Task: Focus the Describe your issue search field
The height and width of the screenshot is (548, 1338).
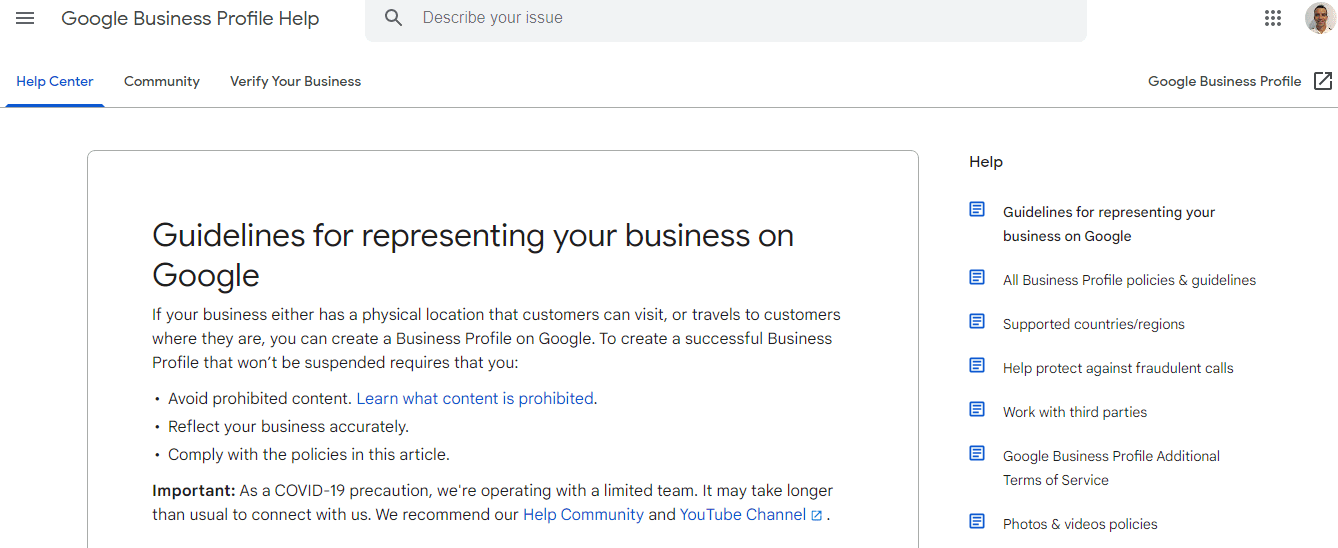Action: [725, 18]
